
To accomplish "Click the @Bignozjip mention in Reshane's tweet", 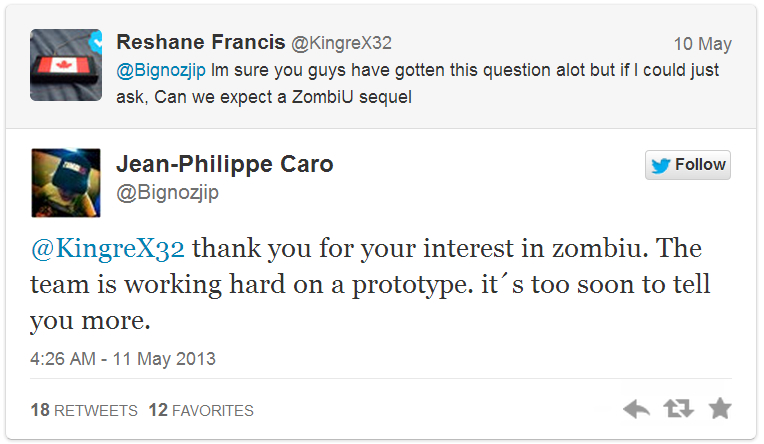I will pos(160,72).
